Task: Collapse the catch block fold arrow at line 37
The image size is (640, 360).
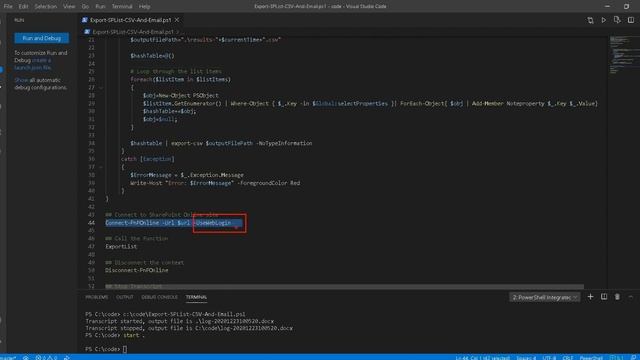Action: pyautogui.click(x=101, y=167)
